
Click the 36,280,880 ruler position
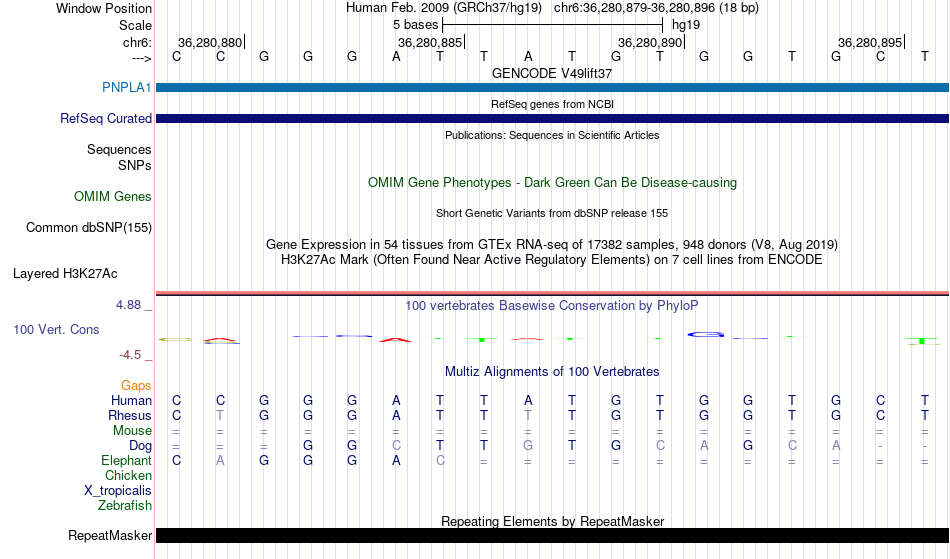click(210, 42)
